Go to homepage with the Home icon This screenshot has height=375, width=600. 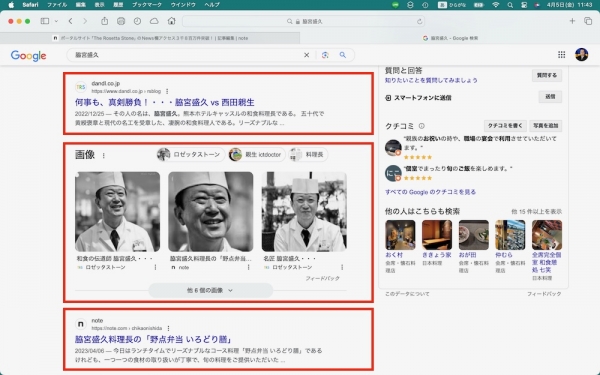171,21
